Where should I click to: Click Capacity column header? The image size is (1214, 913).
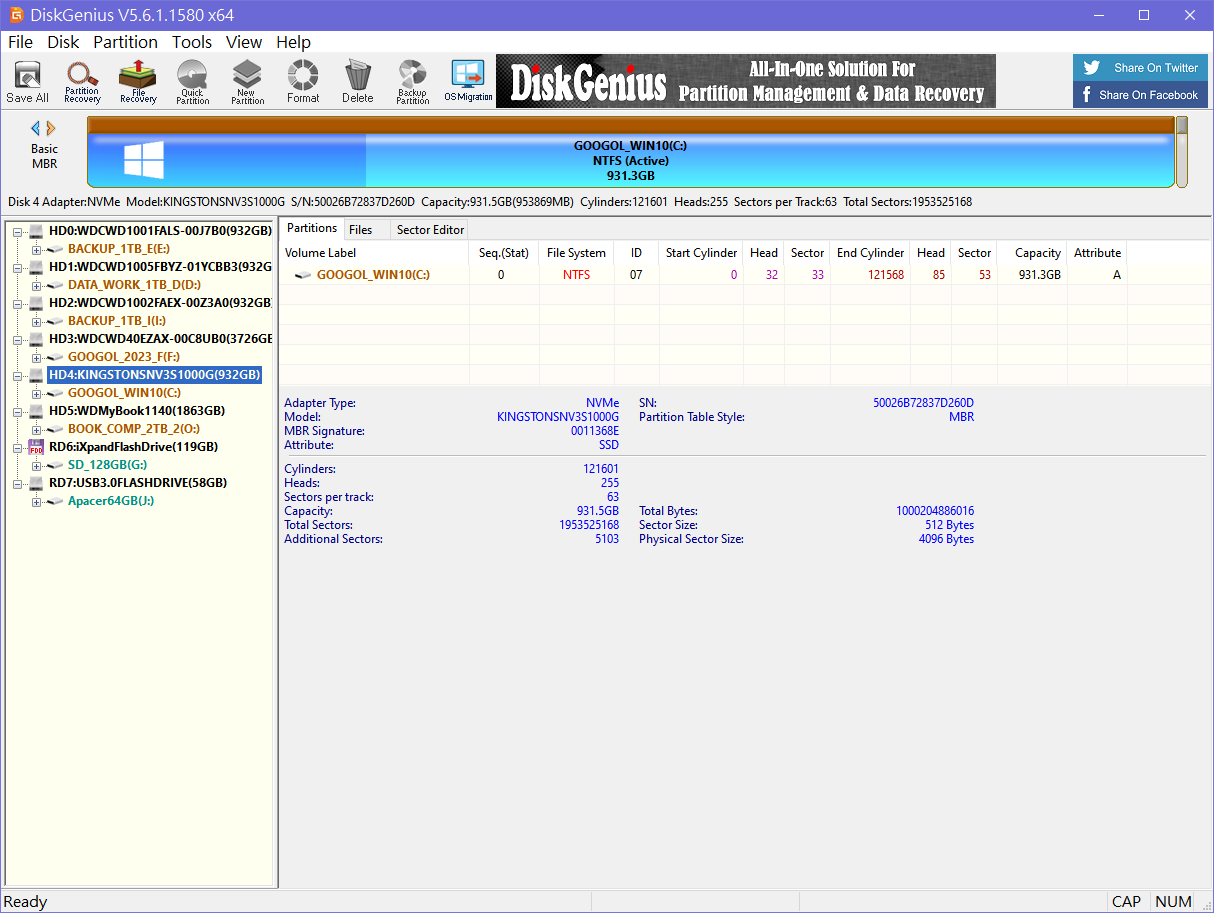pyautogui.click(x=1033, y=253)
